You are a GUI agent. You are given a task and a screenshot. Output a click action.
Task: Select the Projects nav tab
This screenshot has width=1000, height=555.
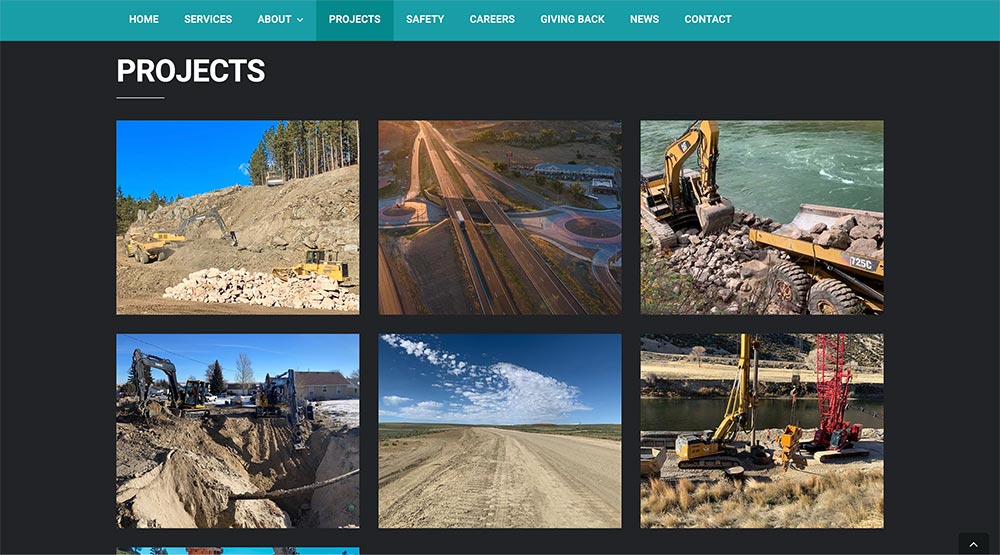[x=354, y=19]
